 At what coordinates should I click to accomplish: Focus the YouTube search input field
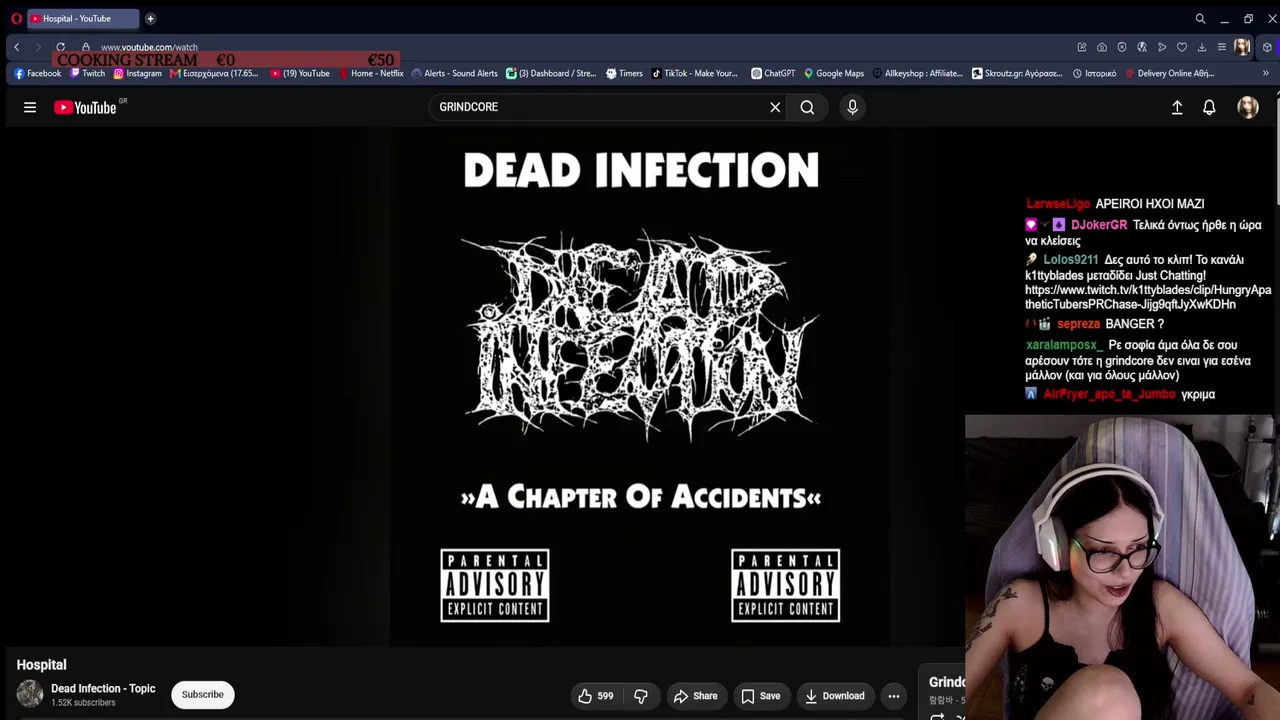pyautogui.click(x=600, y=107)
